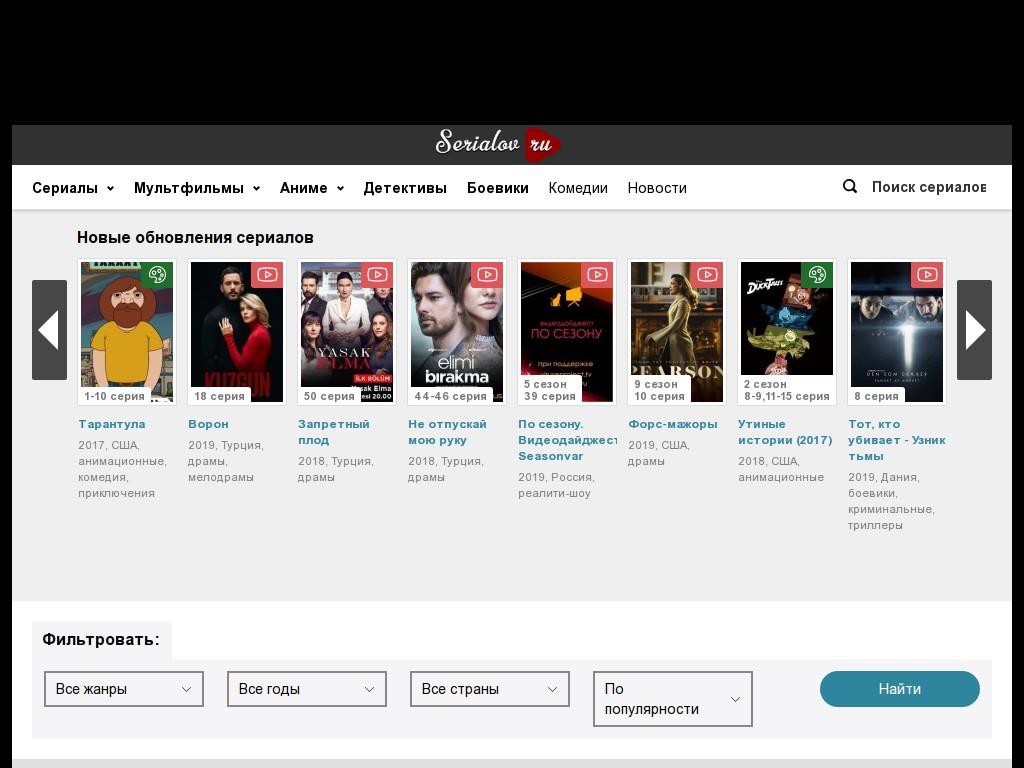Click play badge on Не отпускай мою руку poster
The image size is (1024, 768).
[x=487, y=275]
